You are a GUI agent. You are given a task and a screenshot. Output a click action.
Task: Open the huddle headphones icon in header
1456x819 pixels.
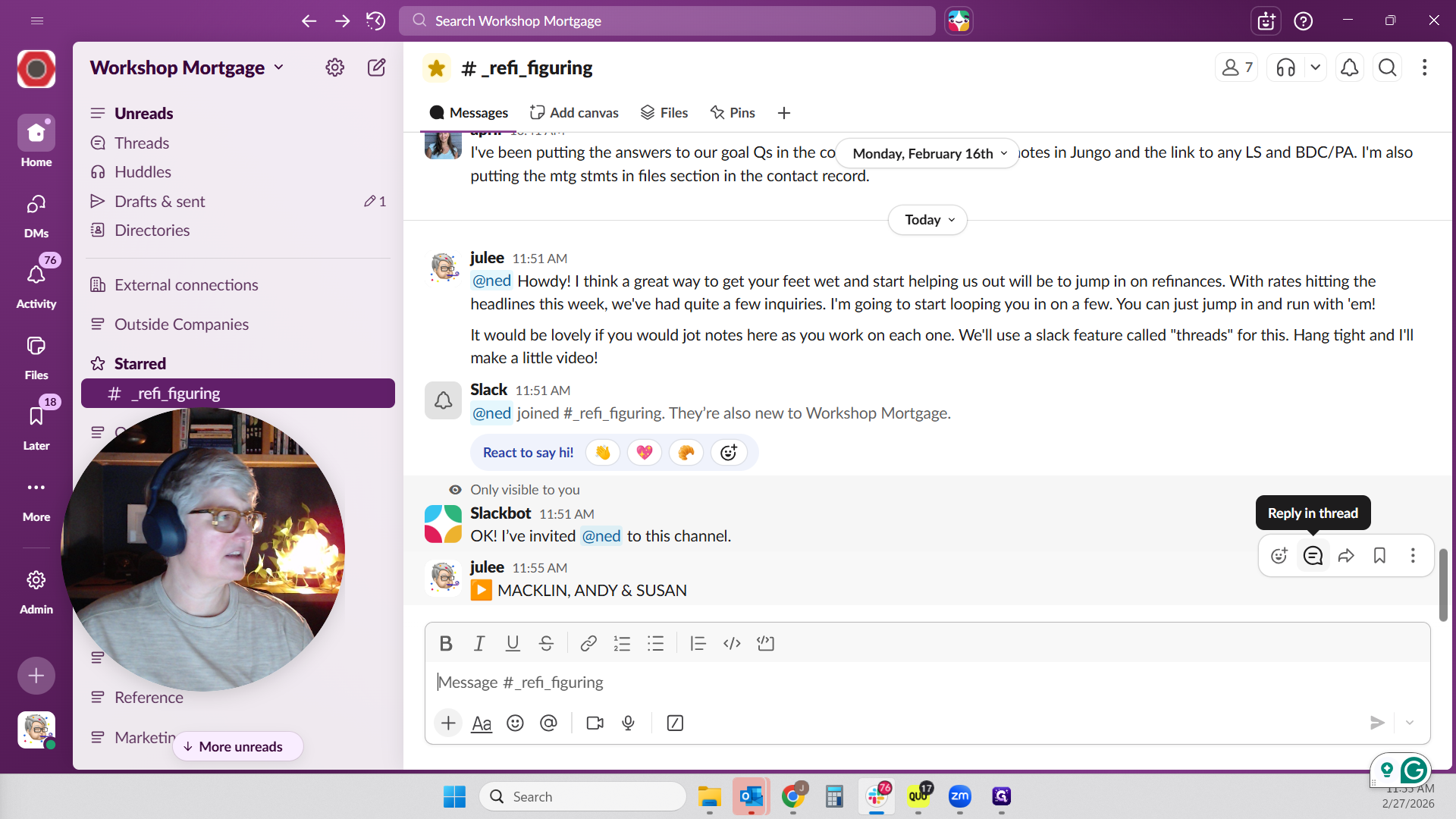tap(1286, 67)
